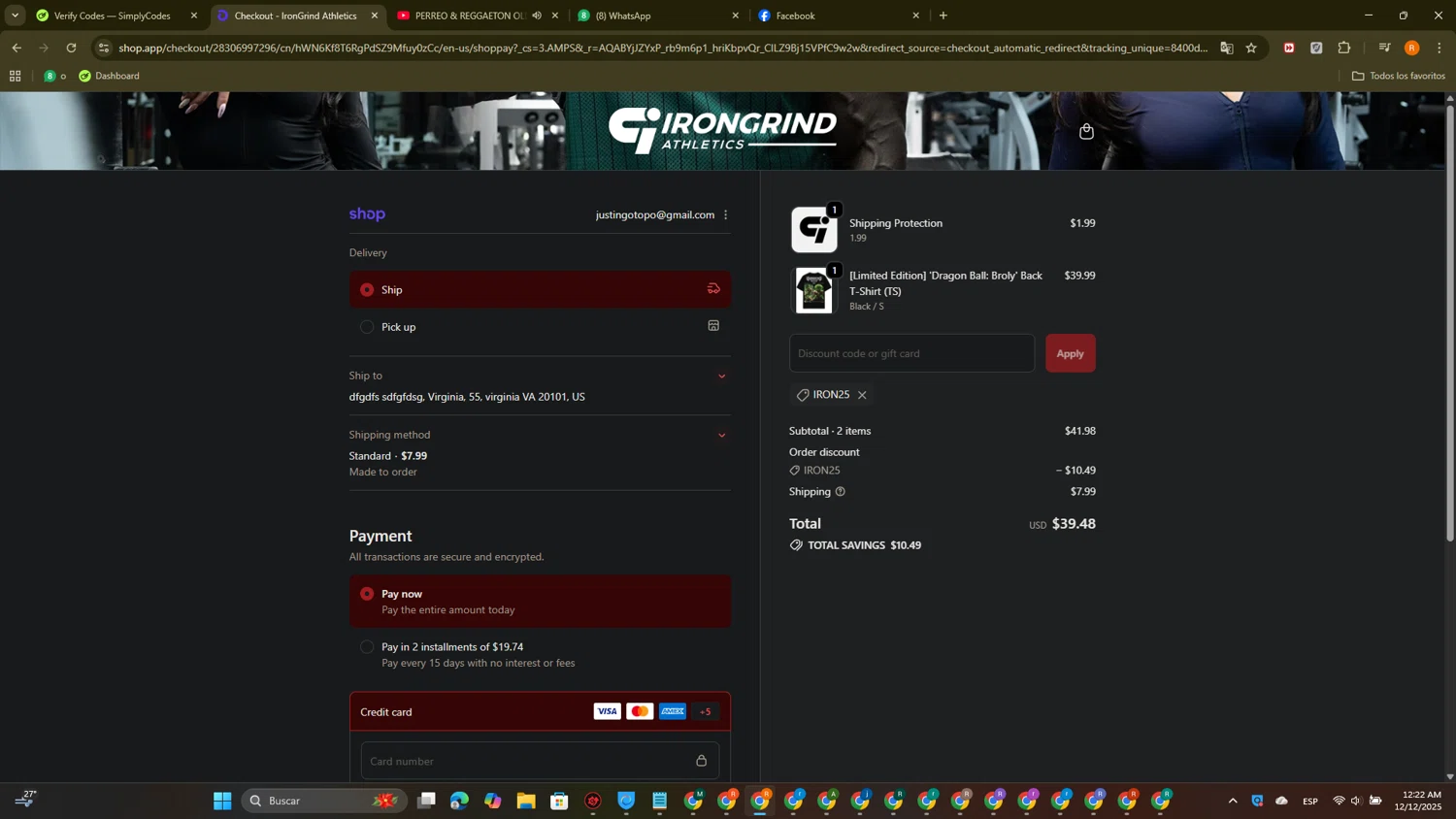
Task: View site information icon in address bar
Action: click(104, 48)
